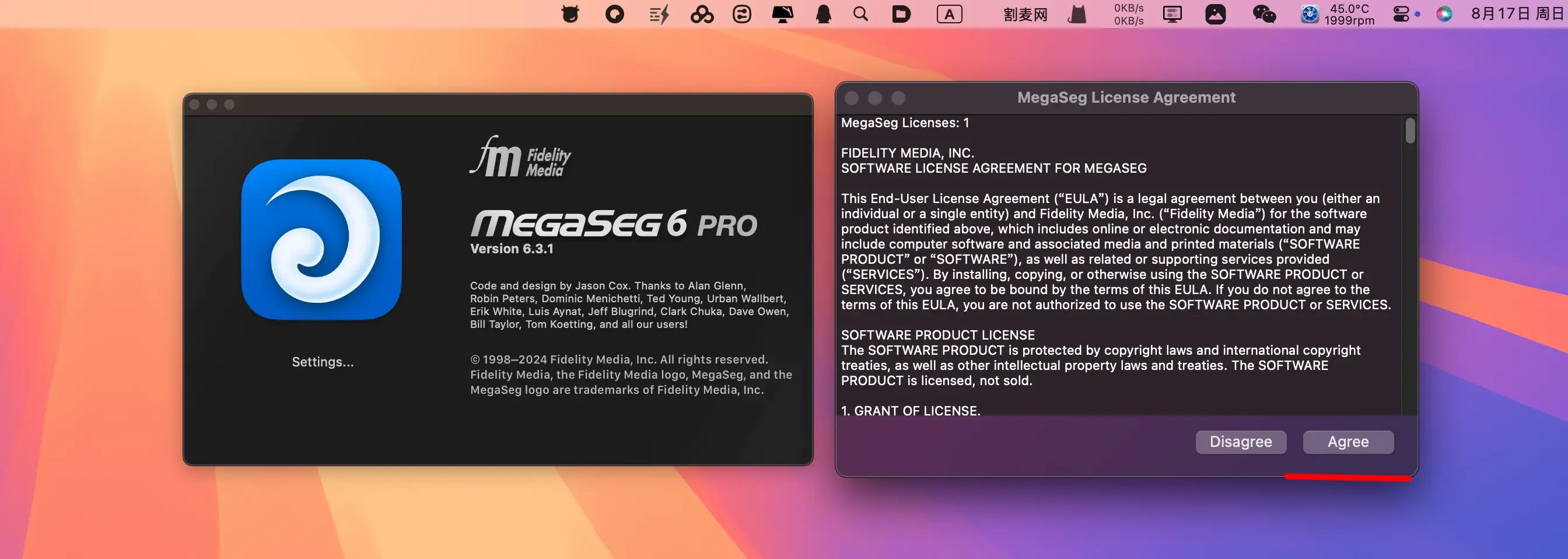The height and width of the screenshot is (559, 1568).
Task: Click the blue MegaSeg swirl app icon
Action: 321,239
